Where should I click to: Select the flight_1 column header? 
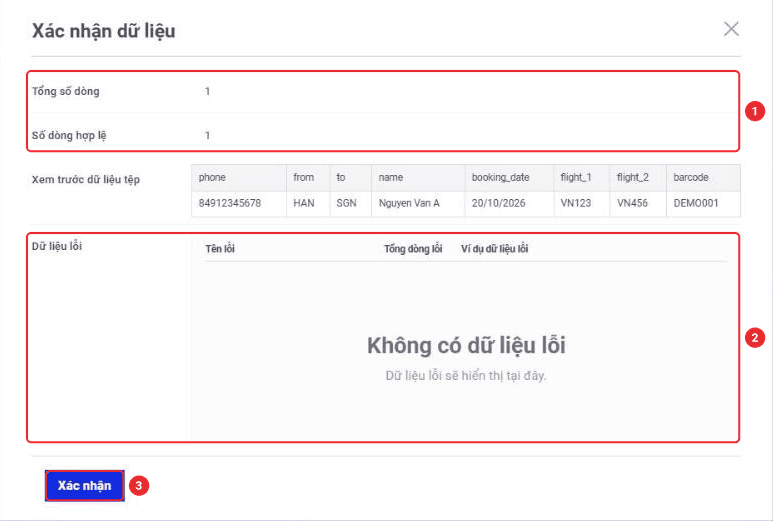(582, 177)
